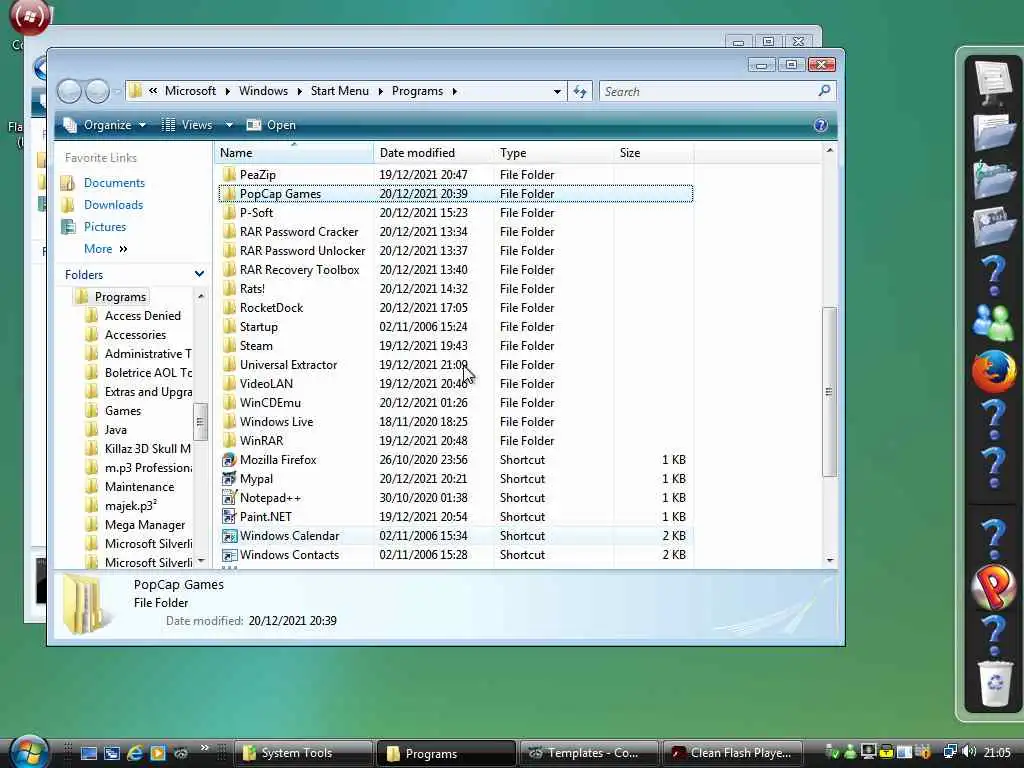The width and height of the screenshot is (1024, 768).
Task: Select Accessories in folder tree
Action: [x=135, y=335]
